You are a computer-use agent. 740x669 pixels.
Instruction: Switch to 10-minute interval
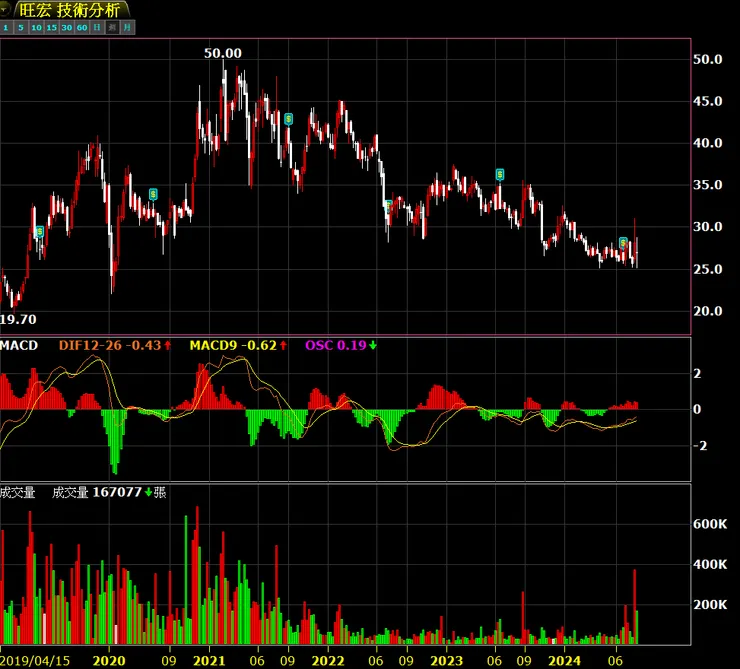36,28
